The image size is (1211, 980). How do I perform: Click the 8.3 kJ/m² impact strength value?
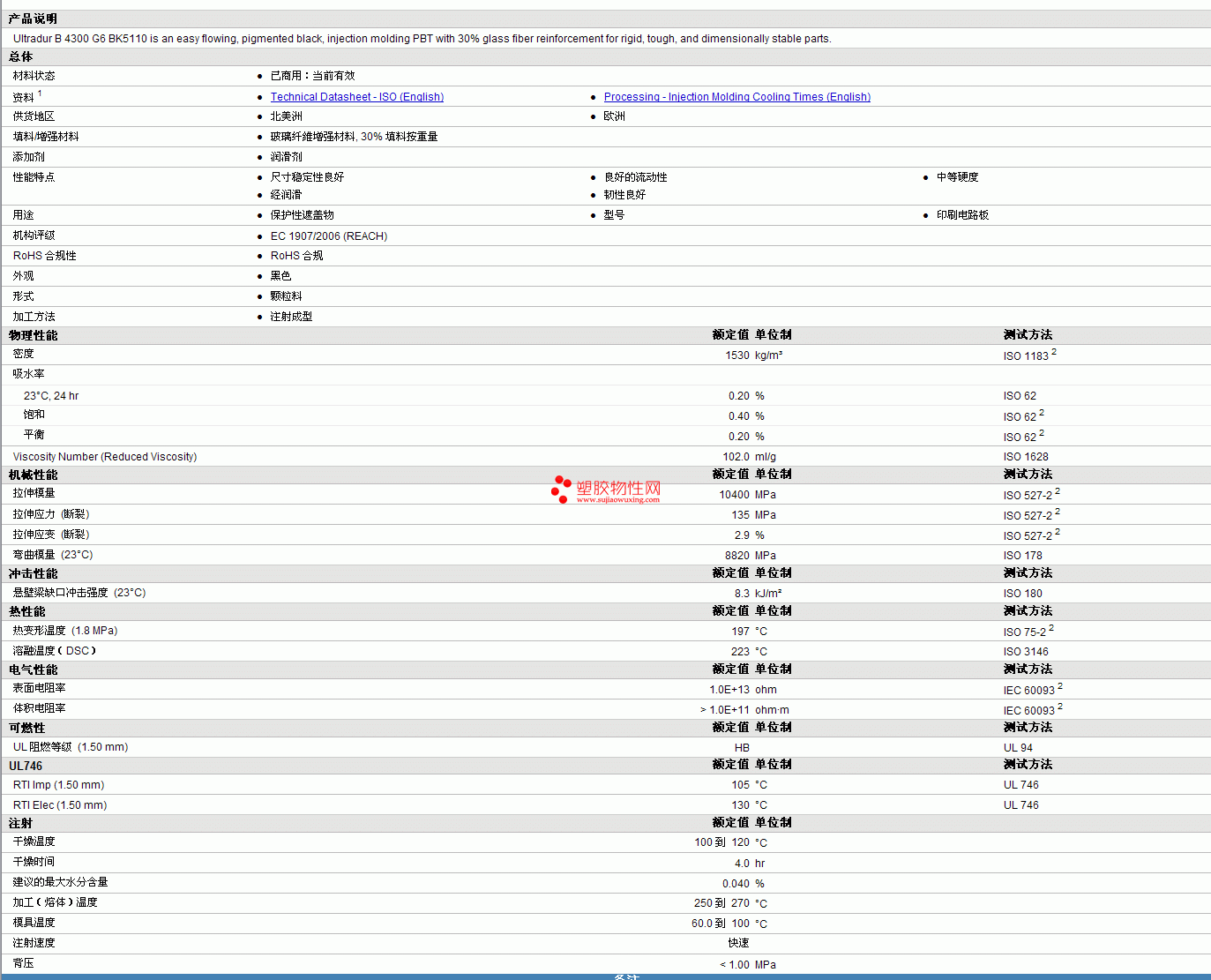click(758, 594)
